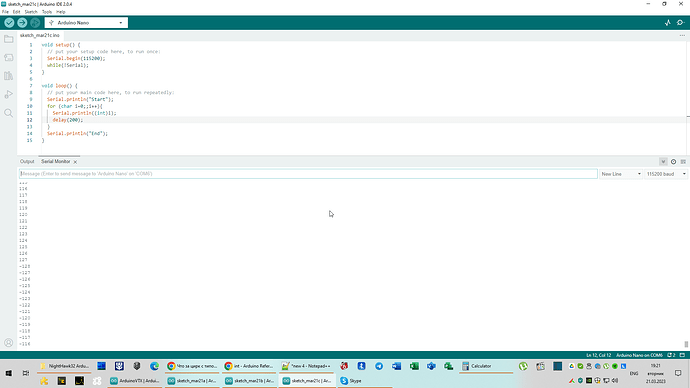Open the Serial Plotter icon

tap(668, 22)
